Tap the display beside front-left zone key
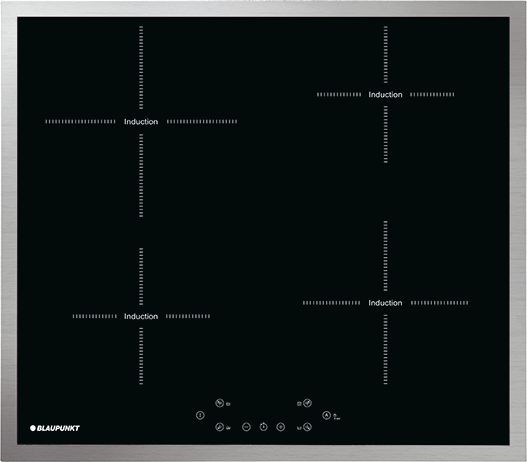The width and height of the screenshot is (527, 462). point(228,428)
